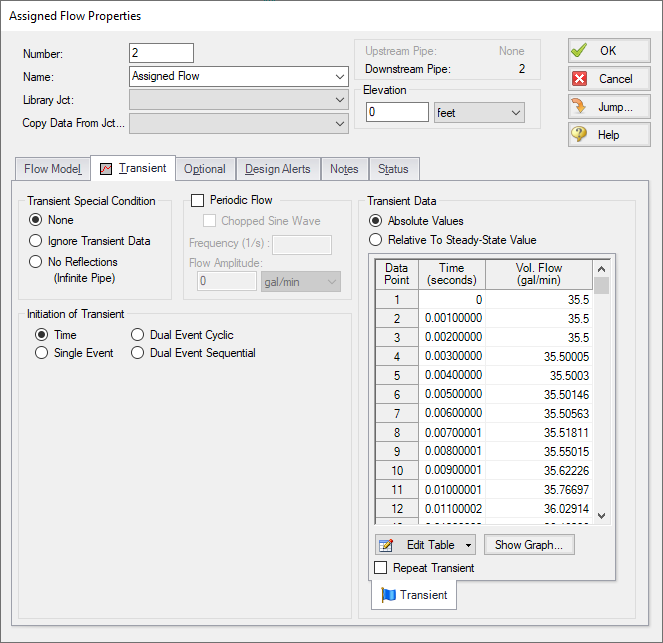The width and height of the screenshot is (663, 643).
Task: Click the Jump arrow icon
Action: tap(580, 107)
